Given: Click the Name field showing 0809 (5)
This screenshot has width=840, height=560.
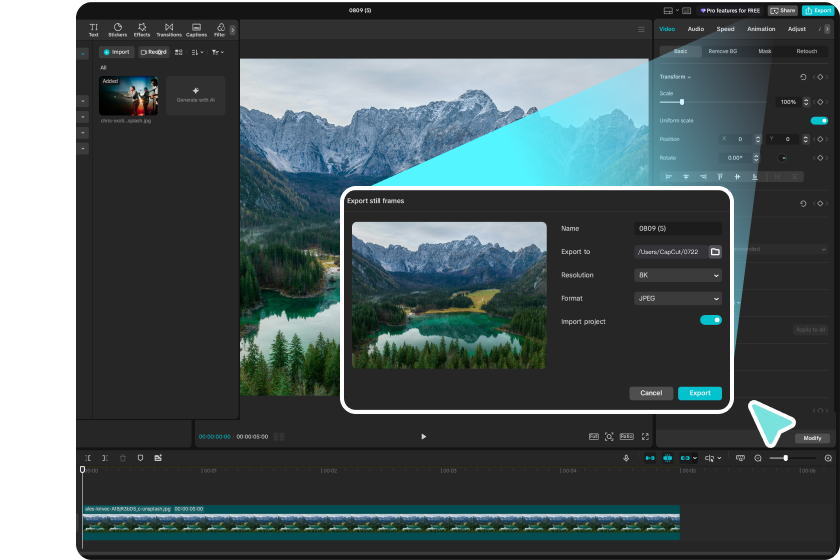Looking at the screenshot, I should click(x=678, y=229).
